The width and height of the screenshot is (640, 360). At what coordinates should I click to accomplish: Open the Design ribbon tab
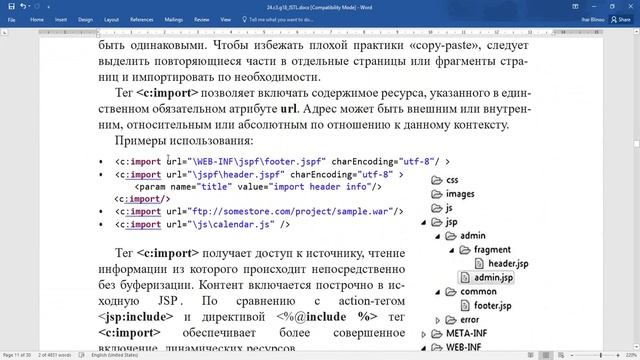pos(85,20)
